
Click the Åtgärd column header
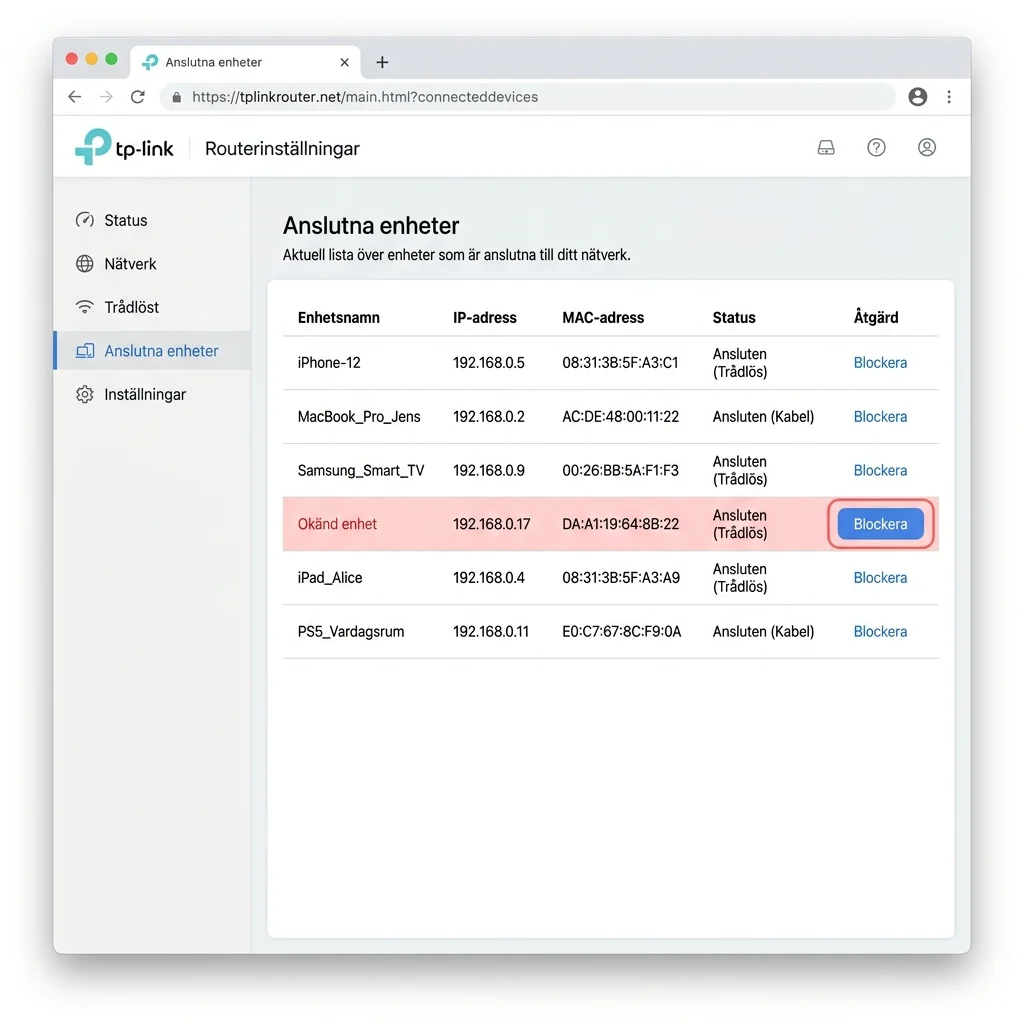tap(876, 317)
